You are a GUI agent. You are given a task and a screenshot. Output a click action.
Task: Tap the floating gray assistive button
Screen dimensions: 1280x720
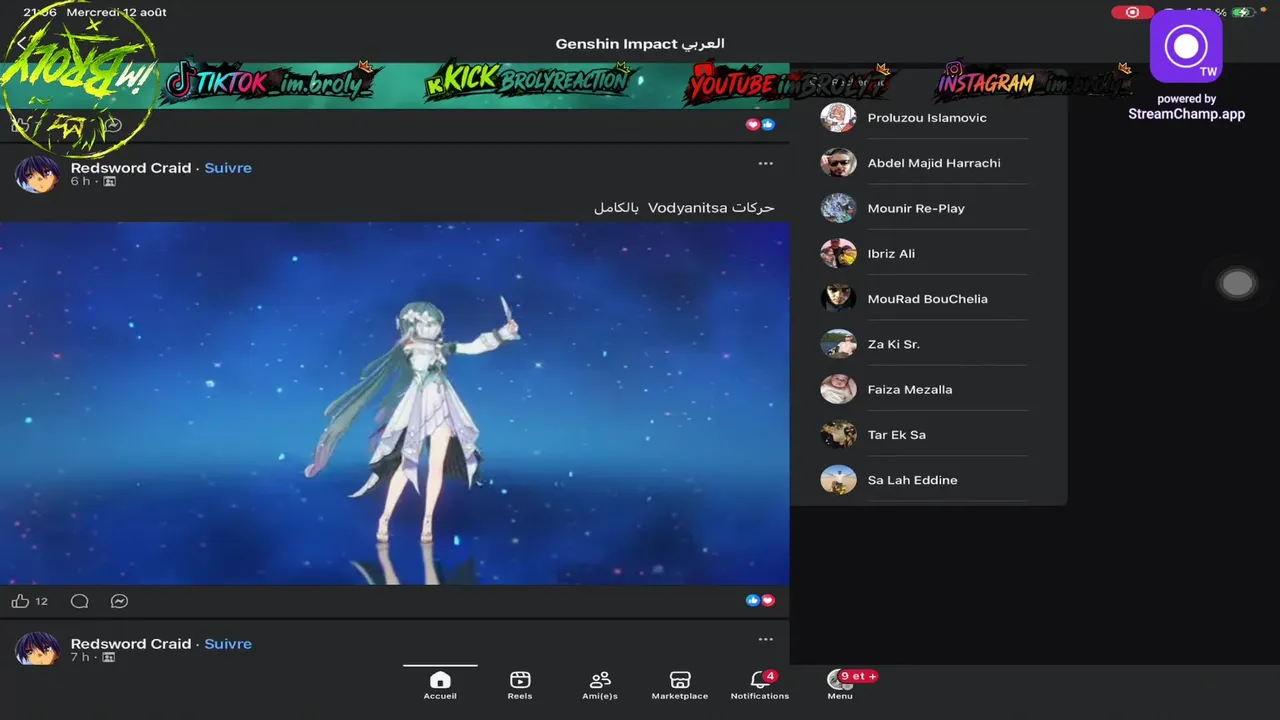tap(1237, 284)
